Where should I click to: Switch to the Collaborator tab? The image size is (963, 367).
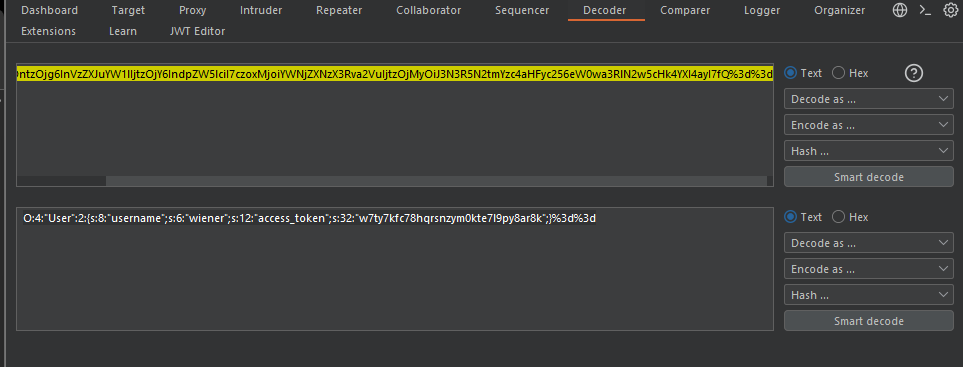click(x=429, y=10)
